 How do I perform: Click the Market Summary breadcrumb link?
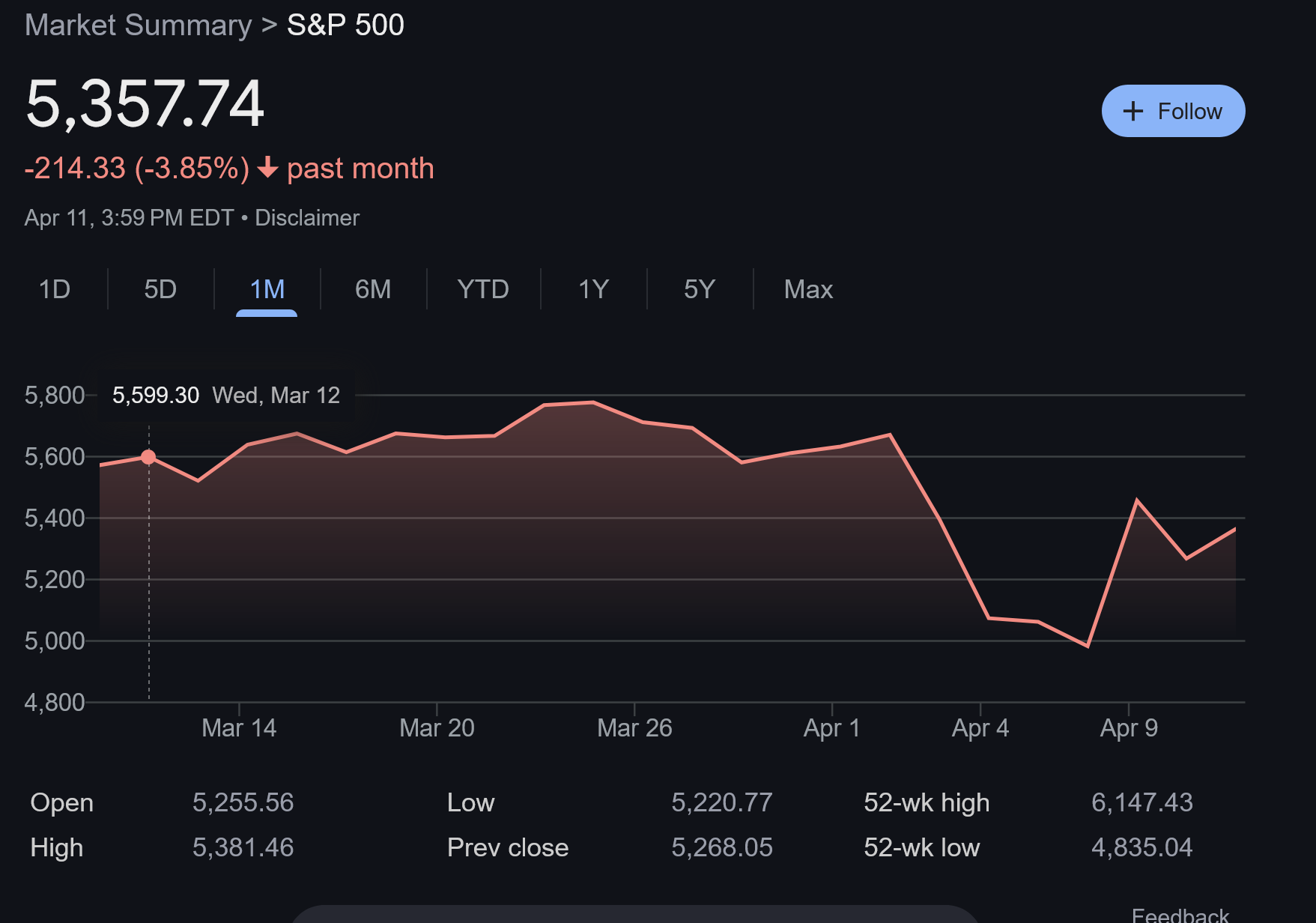click(x=139, y=25)
